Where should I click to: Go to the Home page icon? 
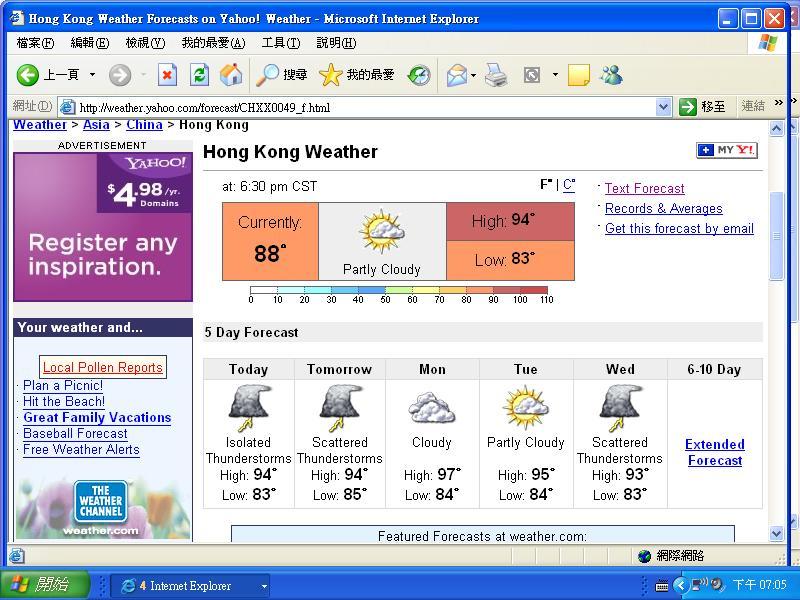coord(231,75)
